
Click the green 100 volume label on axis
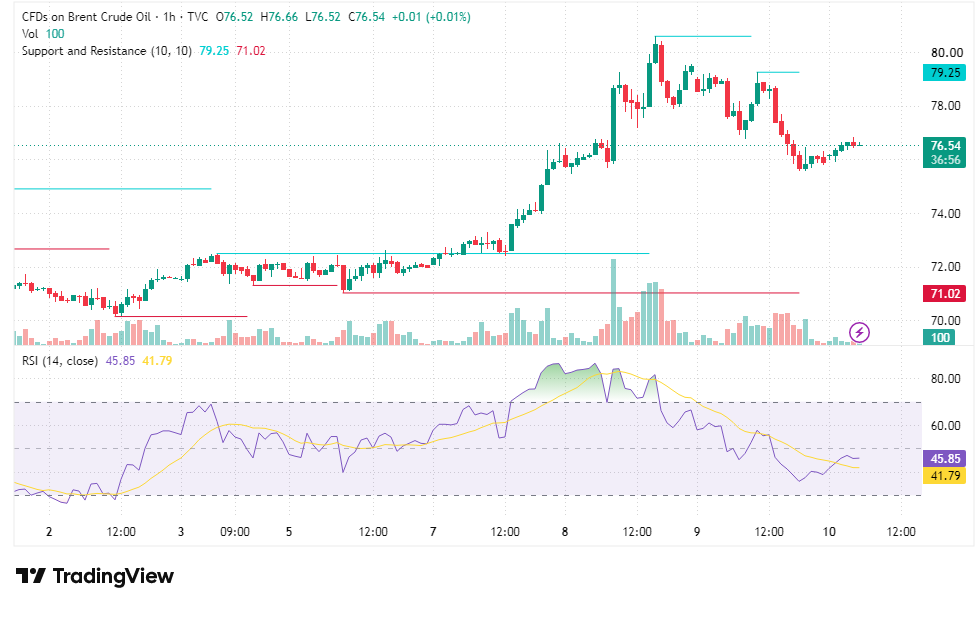coord(939,337)
